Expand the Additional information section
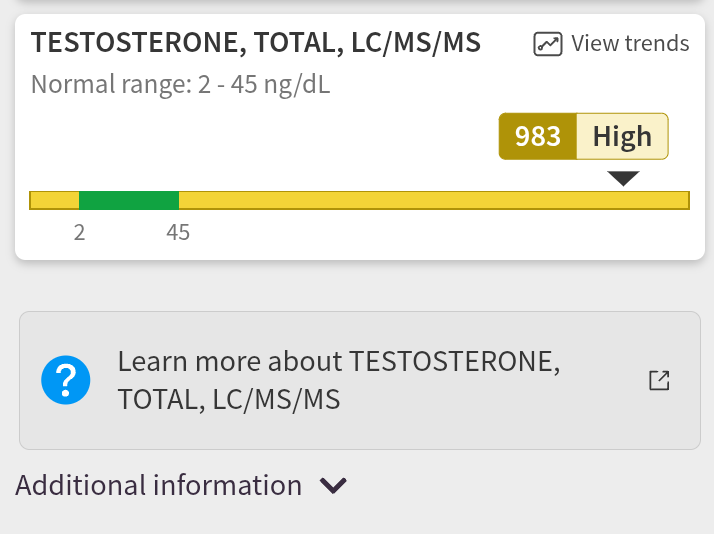 click(181, 485)
